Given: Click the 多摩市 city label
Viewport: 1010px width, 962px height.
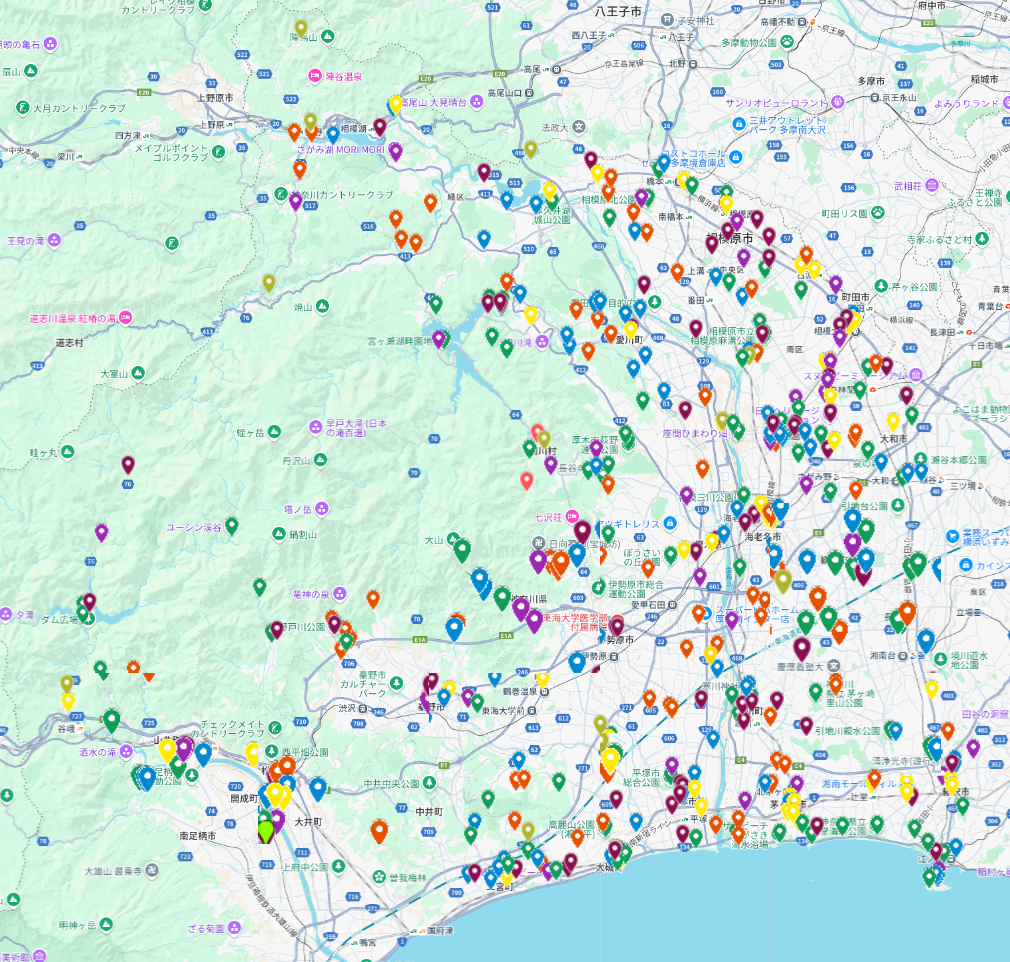Looking at the screenshot, I should click(x=871, y=81).
